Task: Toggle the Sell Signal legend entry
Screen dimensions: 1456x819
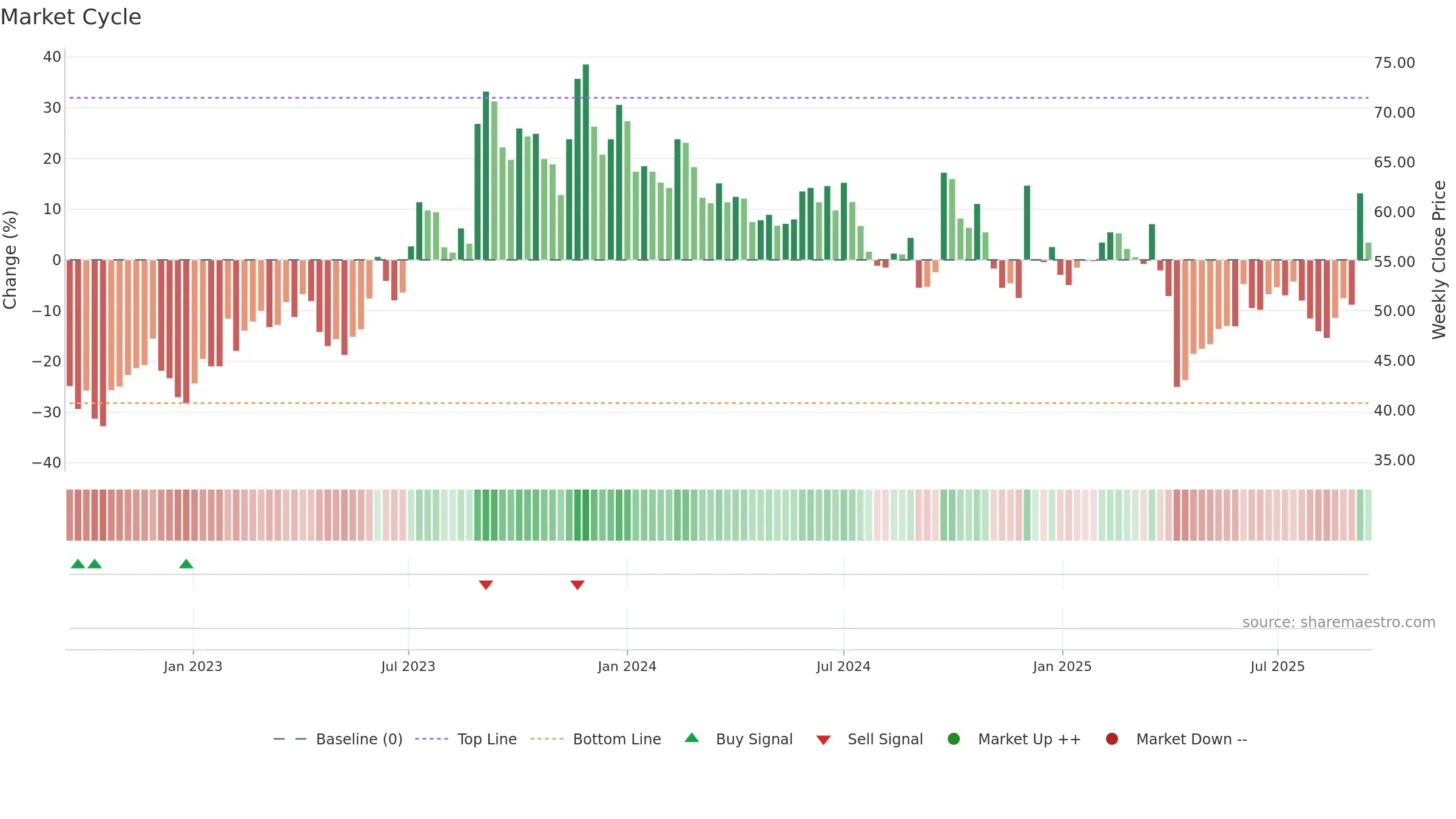Action: pos(869,739)
